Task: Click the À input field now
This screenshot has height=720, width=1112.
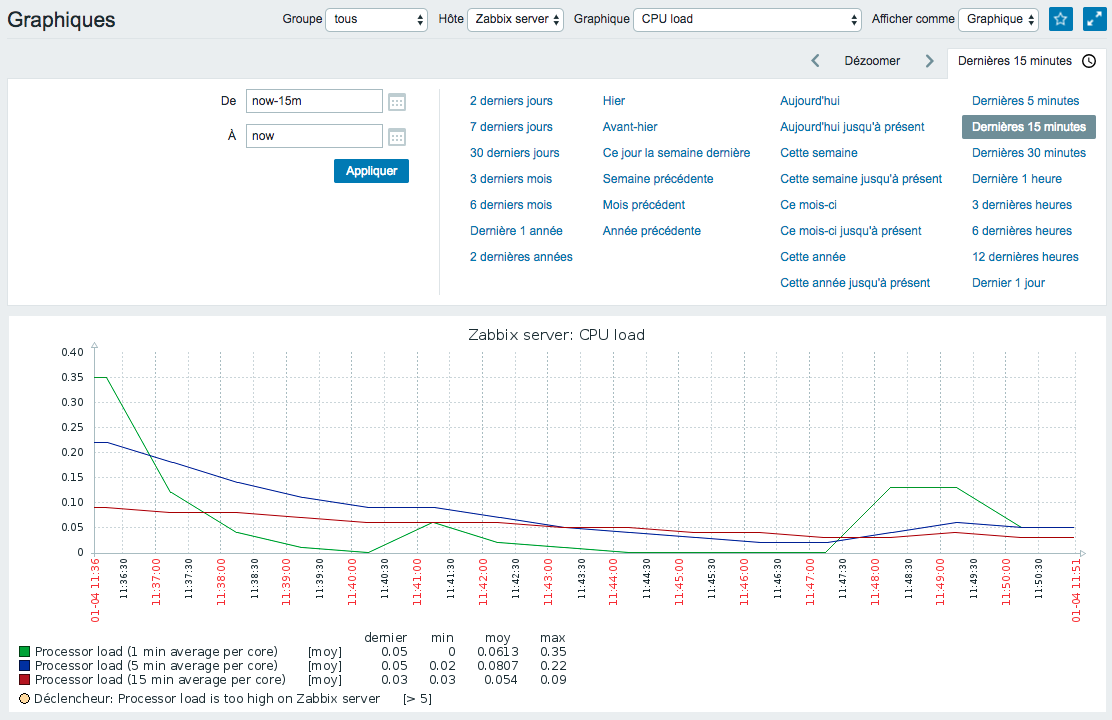Action: pos(314,136)
